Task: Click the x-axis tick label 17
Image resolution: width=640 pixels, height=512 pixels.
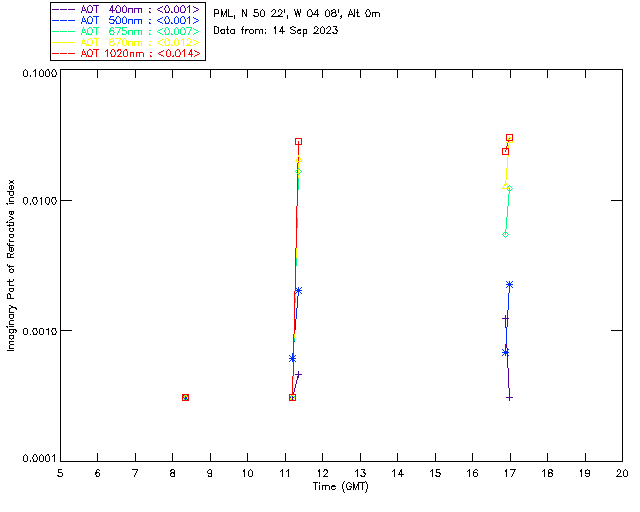Action: click(510, 473)
